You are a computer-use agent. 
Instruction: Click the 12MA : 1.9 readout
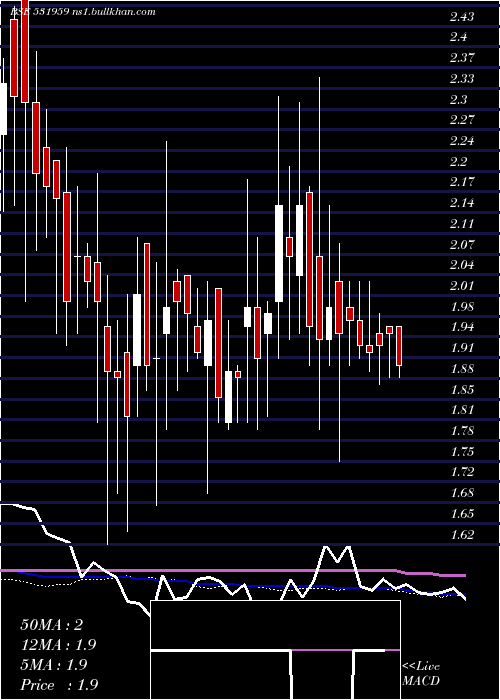tap(58, 645)
